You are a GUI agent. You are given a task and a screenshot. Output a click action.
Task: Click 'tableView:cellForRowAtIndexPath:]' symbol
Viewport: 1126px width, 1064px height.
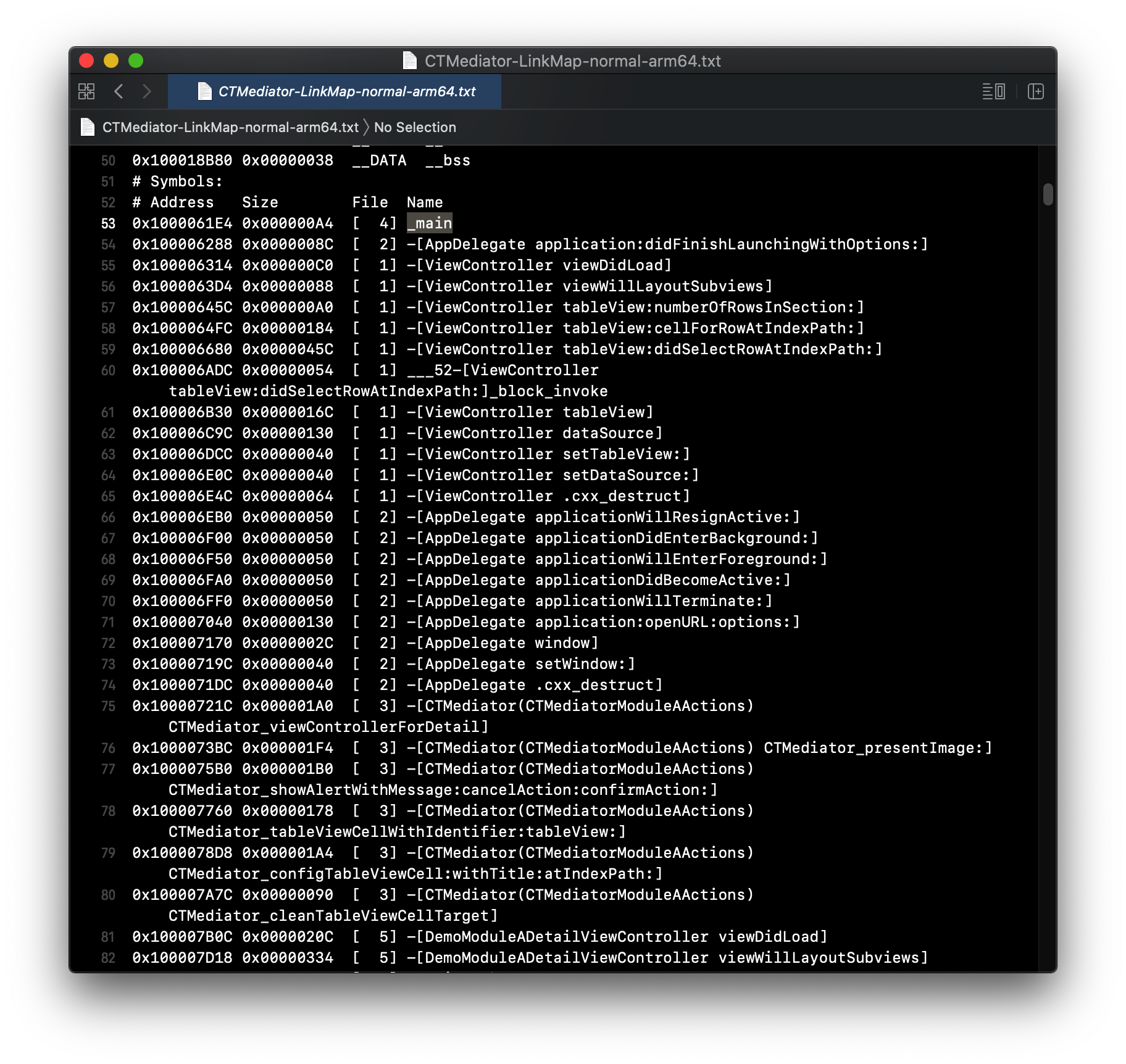(713, 328)
